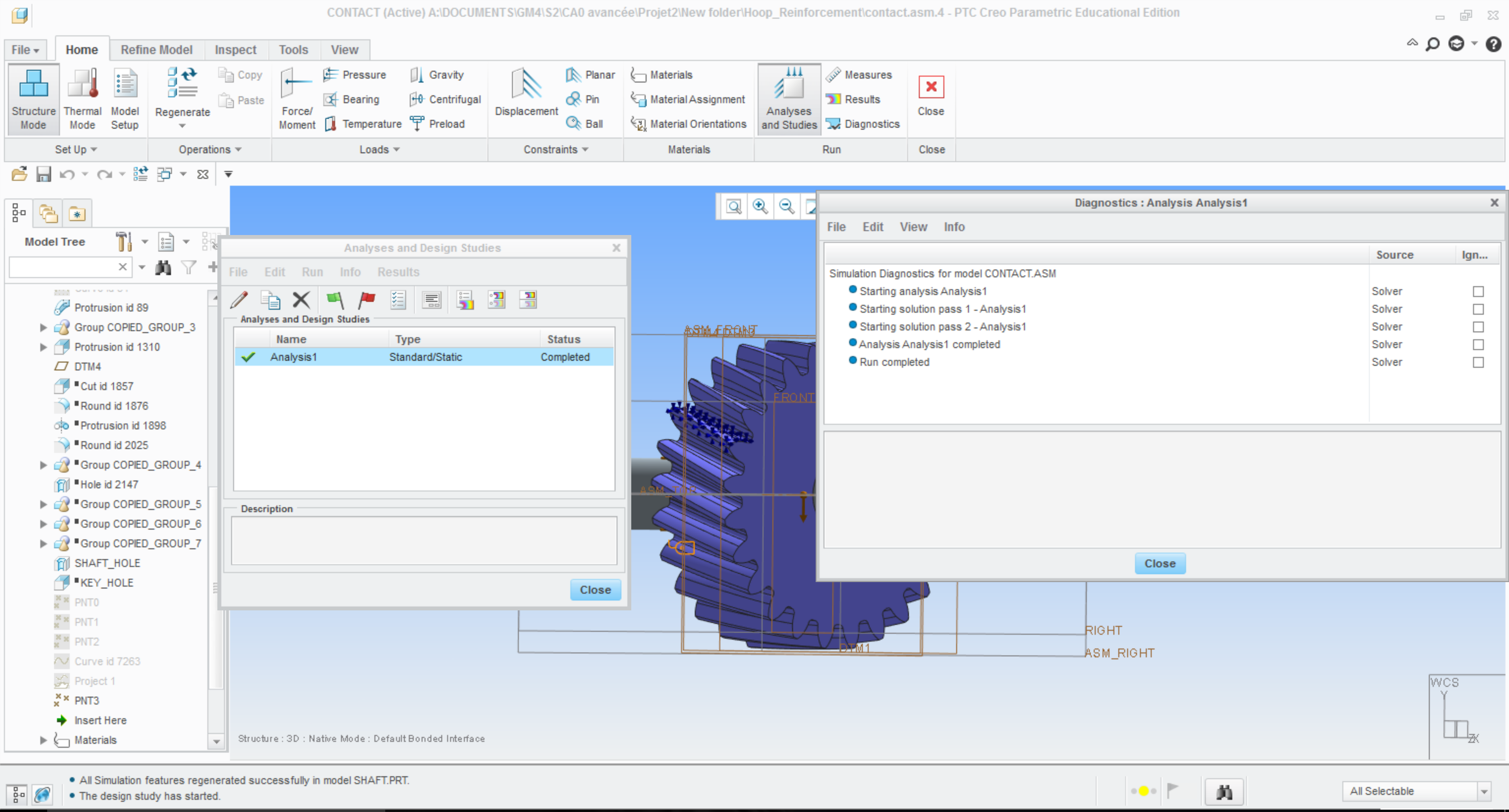Viewport: 1509px width, 812px height.
Task: Add a Gravity load
Action: [437, 74]
